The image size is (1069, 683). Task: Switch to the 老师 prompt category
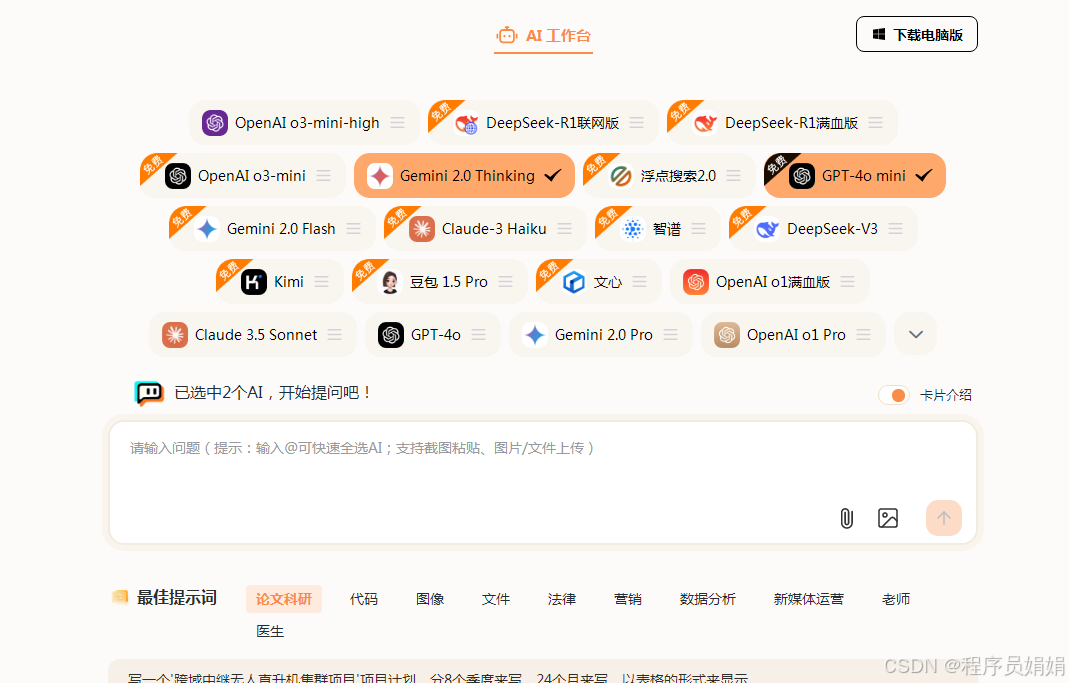point(896,599)
